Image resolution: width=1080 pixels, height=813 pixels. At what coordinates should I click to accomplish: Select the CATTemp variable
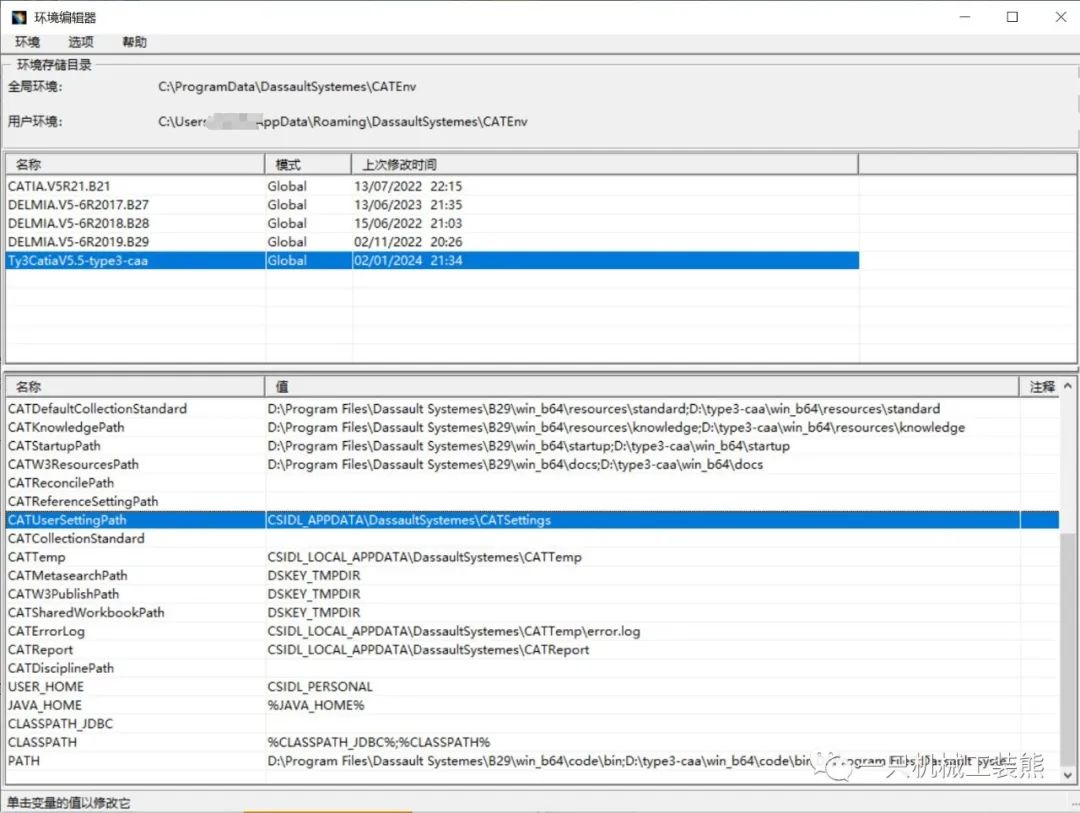(x=37, y=557)
